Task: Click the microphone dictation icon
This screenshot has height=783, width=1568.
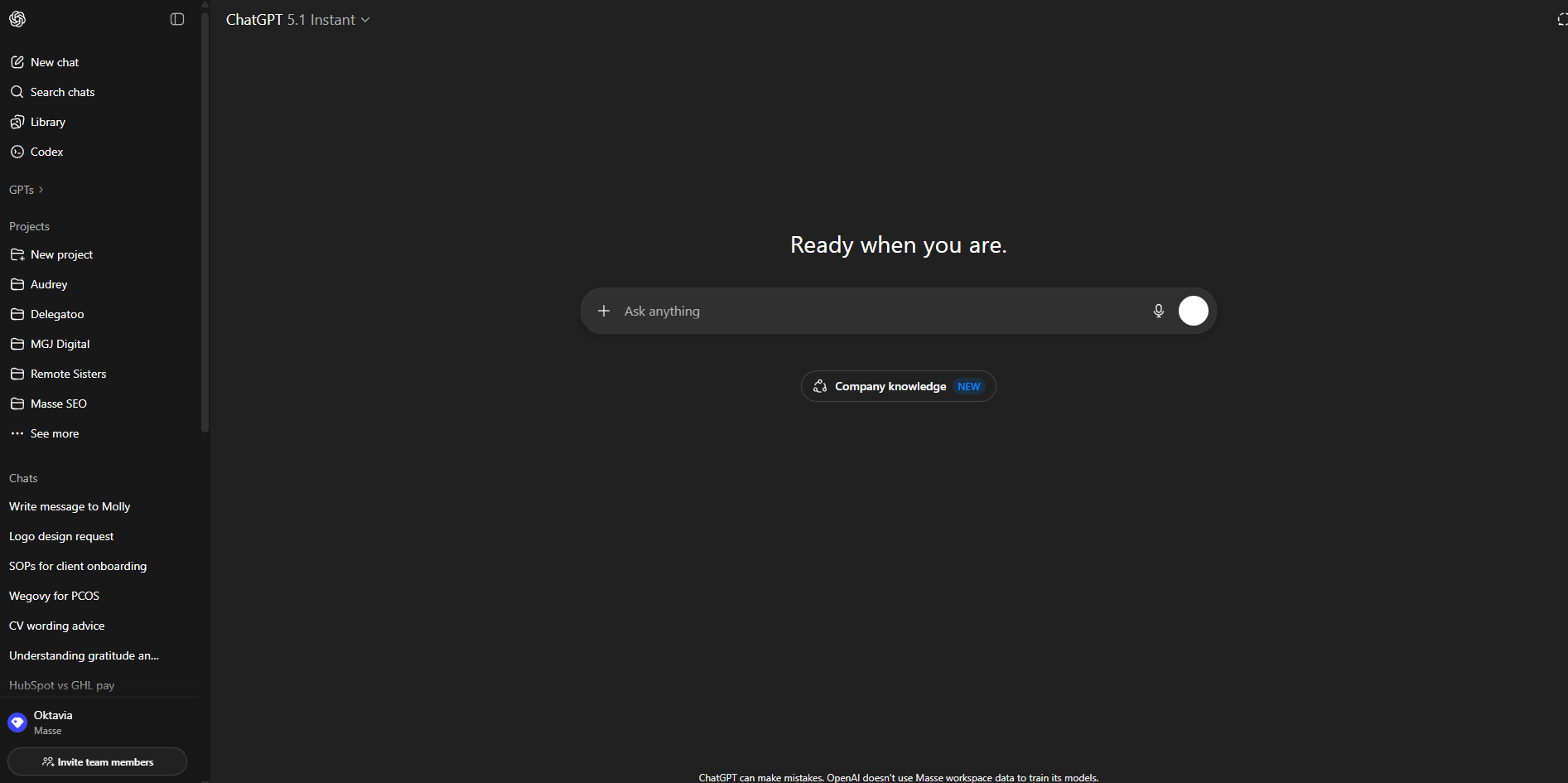Action: (1159, 311)
